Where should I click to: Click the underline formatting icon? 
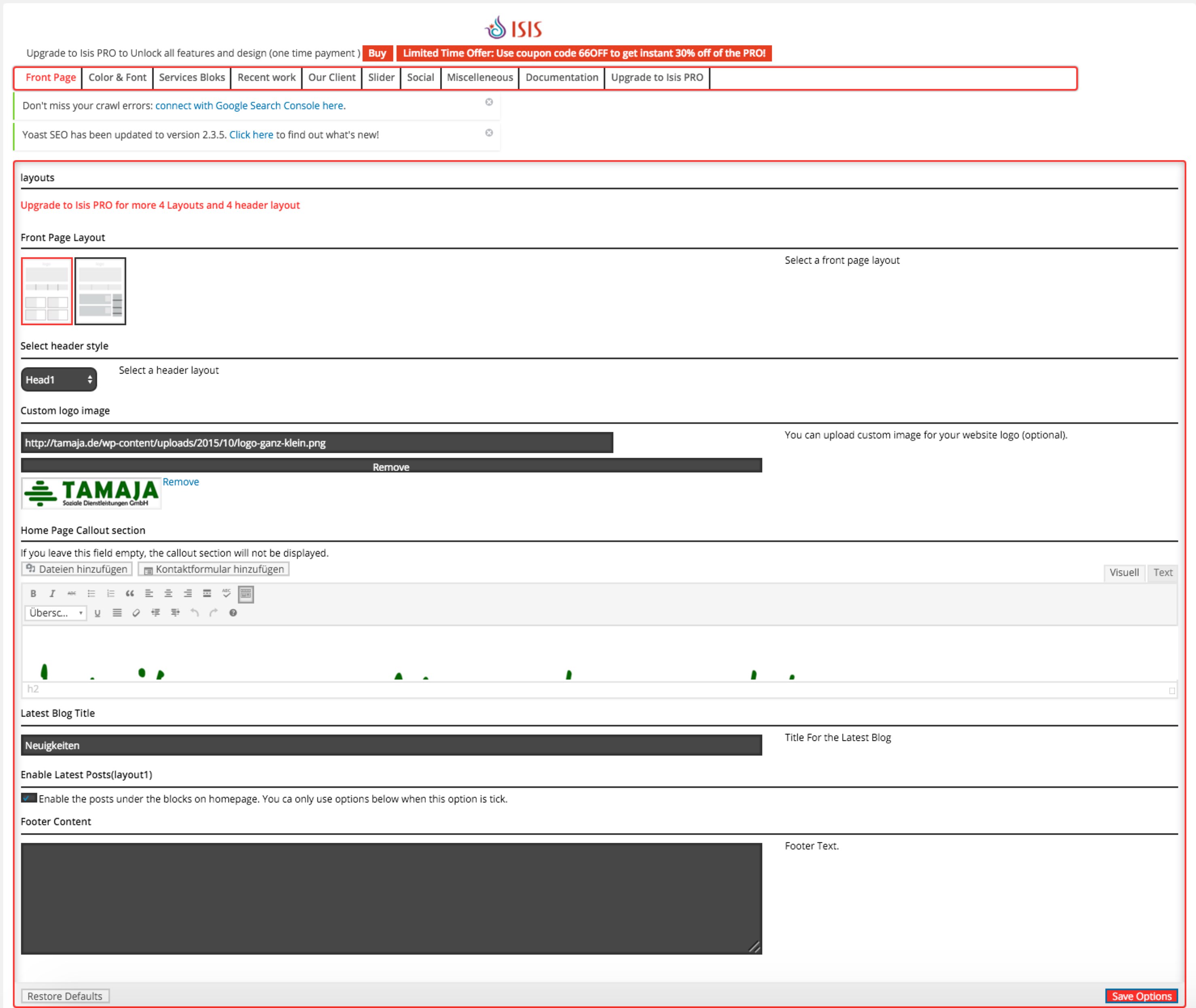tap(98, 612)
